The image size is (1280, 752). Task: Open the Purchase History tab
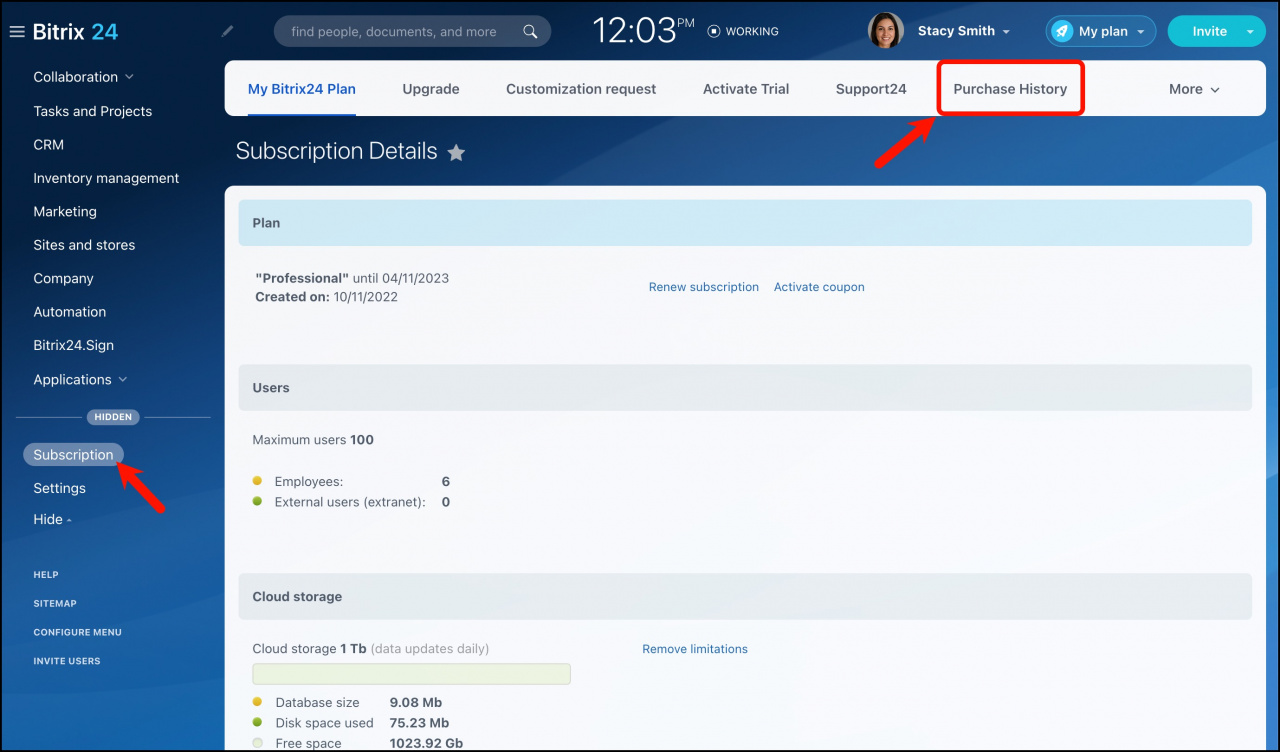click(x=1010, y=89)
